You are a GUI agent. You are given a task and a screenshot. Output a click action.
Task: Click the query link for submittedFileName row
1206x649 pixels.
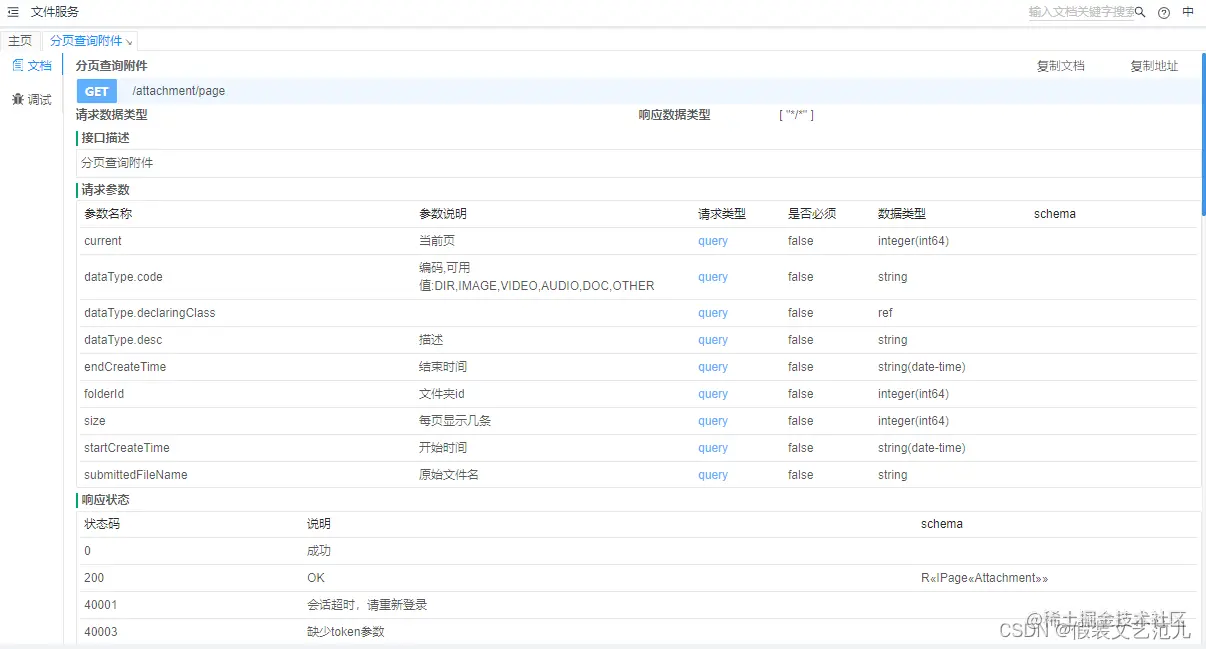click(712, 474)
